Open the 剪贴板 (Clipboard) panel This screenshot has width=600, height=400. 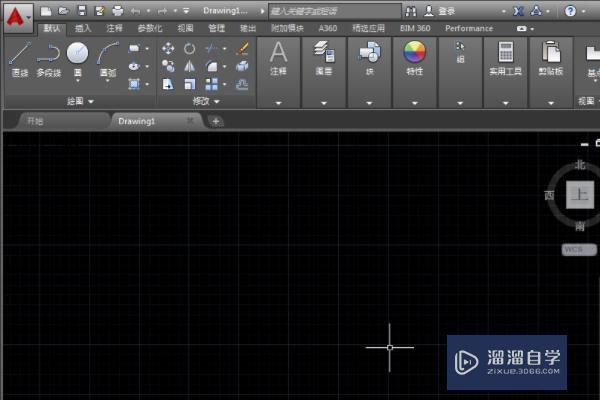pyautogui.click(x=551, y=59)
